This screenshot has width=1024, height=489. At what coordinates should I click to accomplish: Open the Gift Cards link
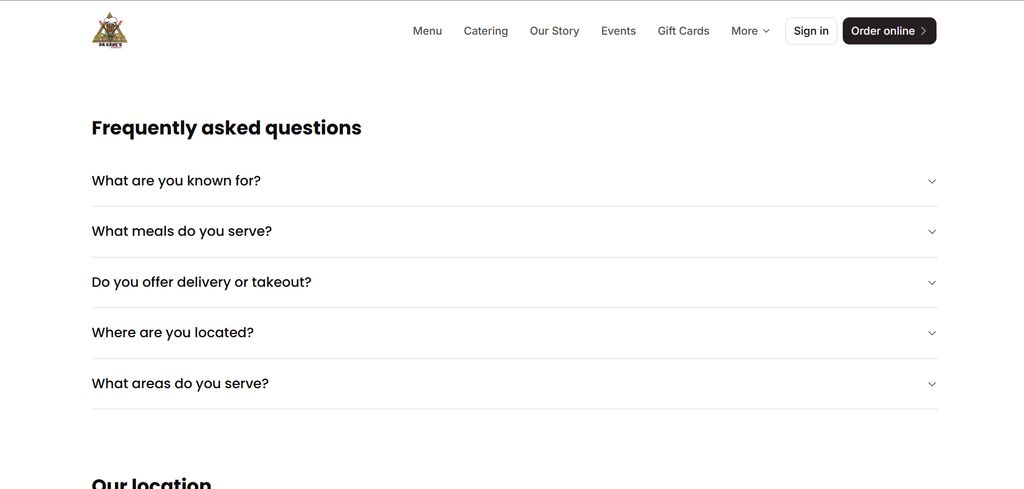pyautogui.click(x=683, y=31)
